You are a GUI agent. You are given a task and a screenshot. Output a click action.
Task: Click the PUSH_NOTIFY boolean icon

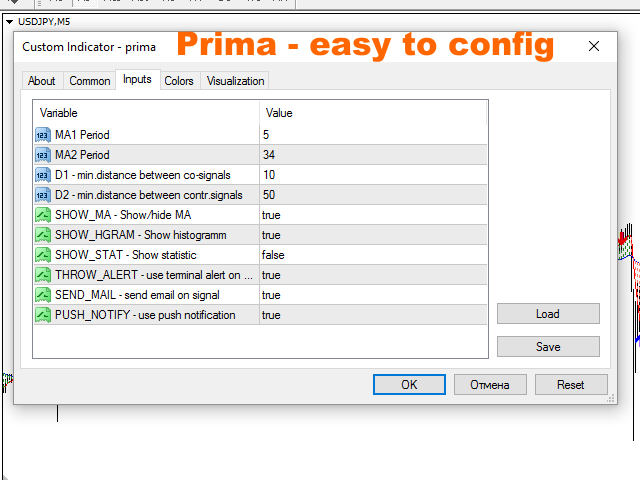(x=43, y=315)
